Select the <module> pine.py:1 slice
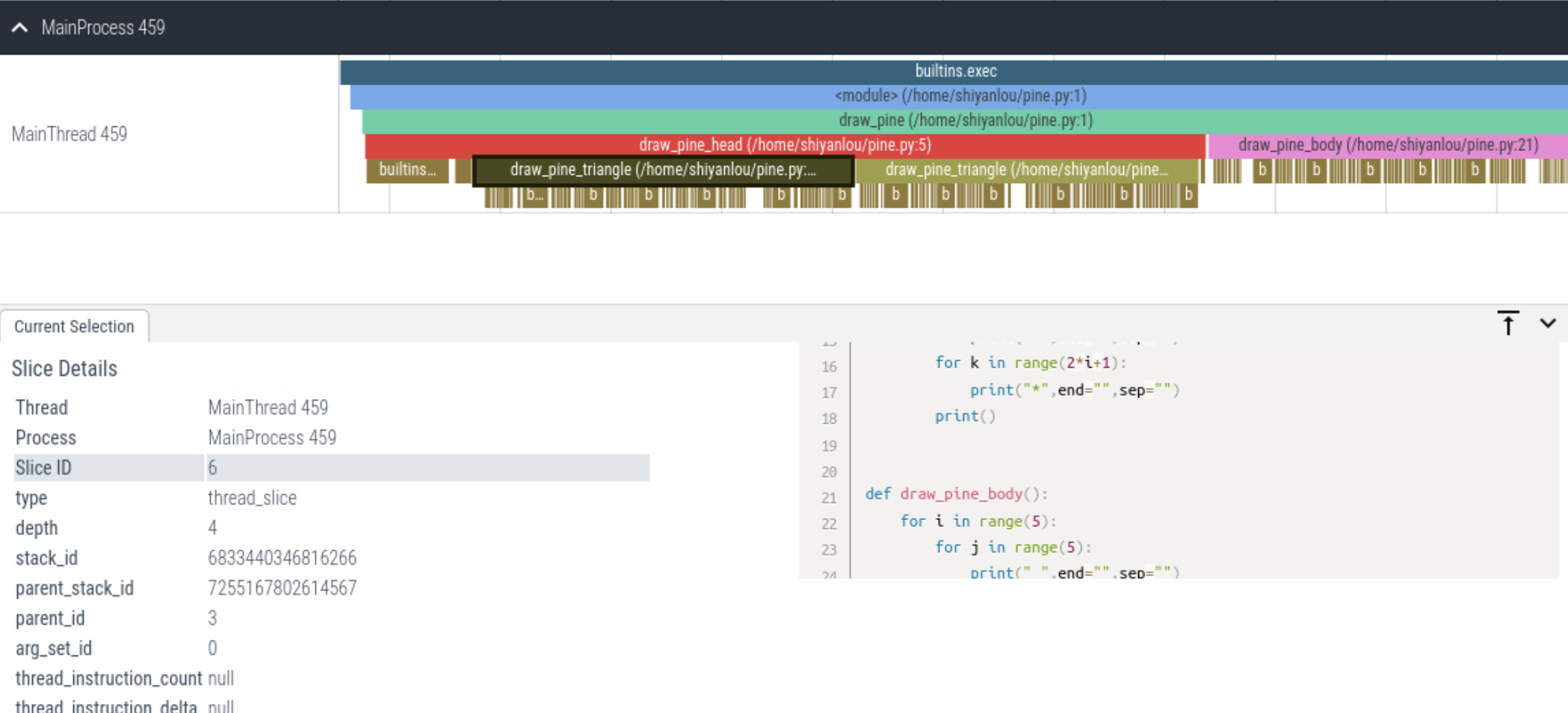This screenshot has height=713, width=1568. (x=960, y=96)
